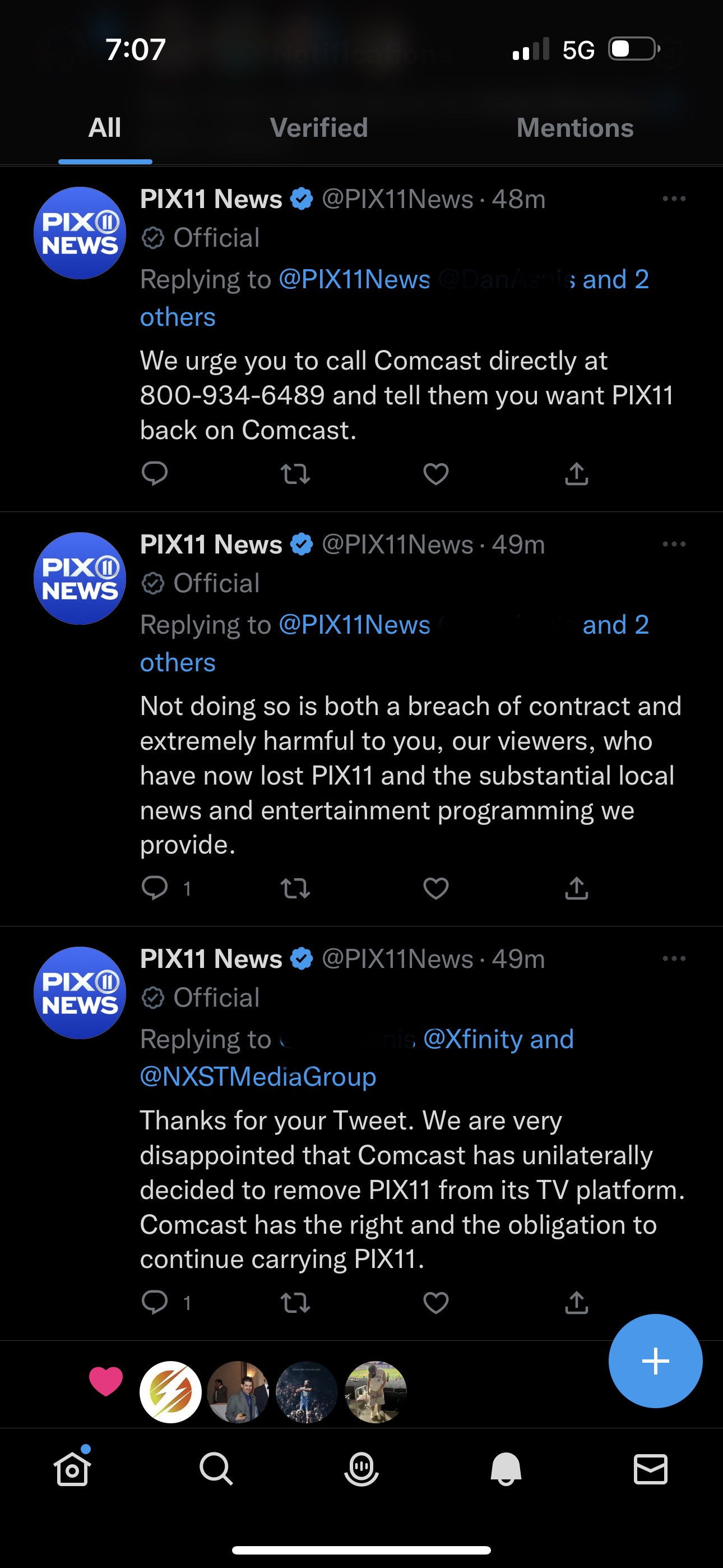Open the Home feed icon
Image resolution: width=723 pixels, height=1568 pixels.
pos(72,1469)
